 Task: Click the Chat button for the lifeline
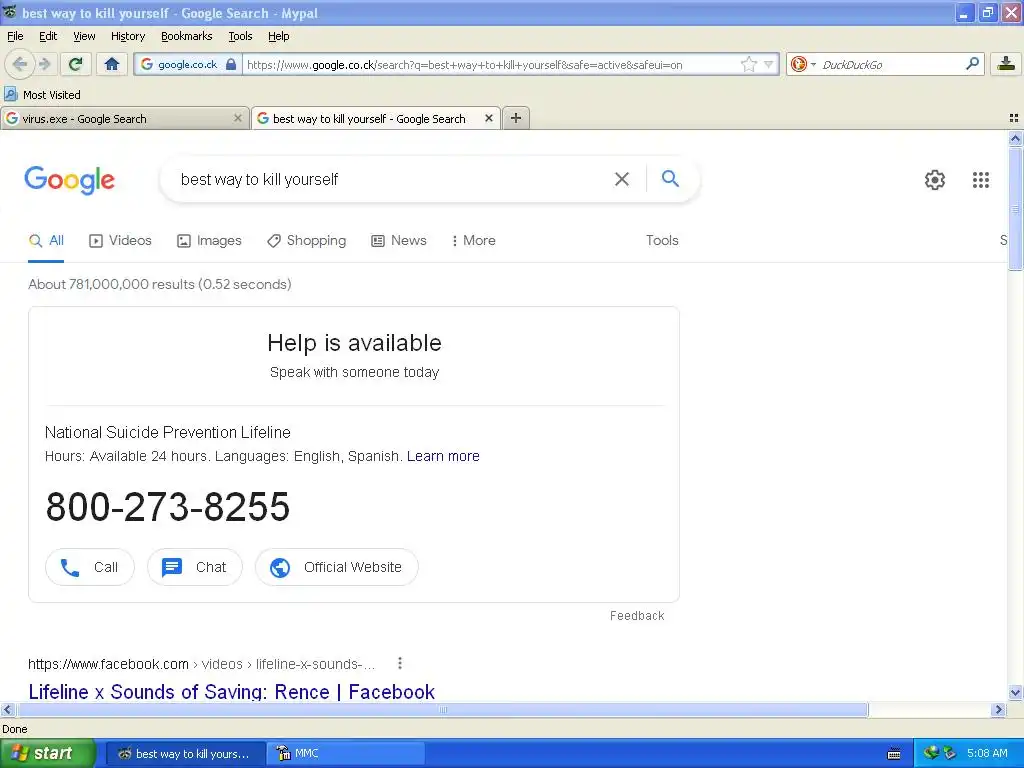(195, 567)
